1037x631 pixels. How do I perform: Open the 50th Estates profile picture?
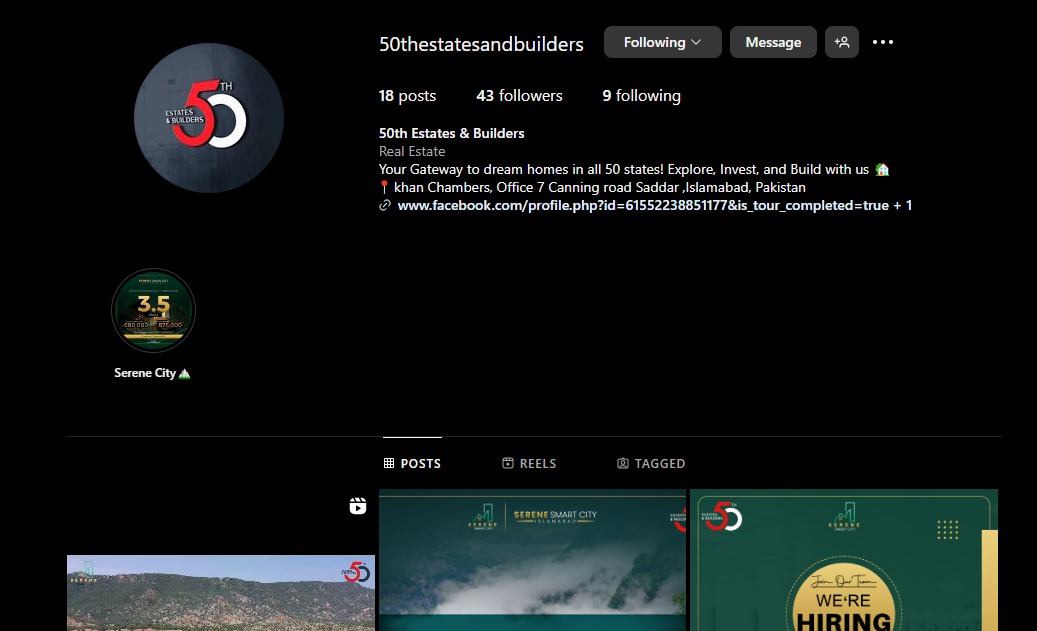pos(208,118)
